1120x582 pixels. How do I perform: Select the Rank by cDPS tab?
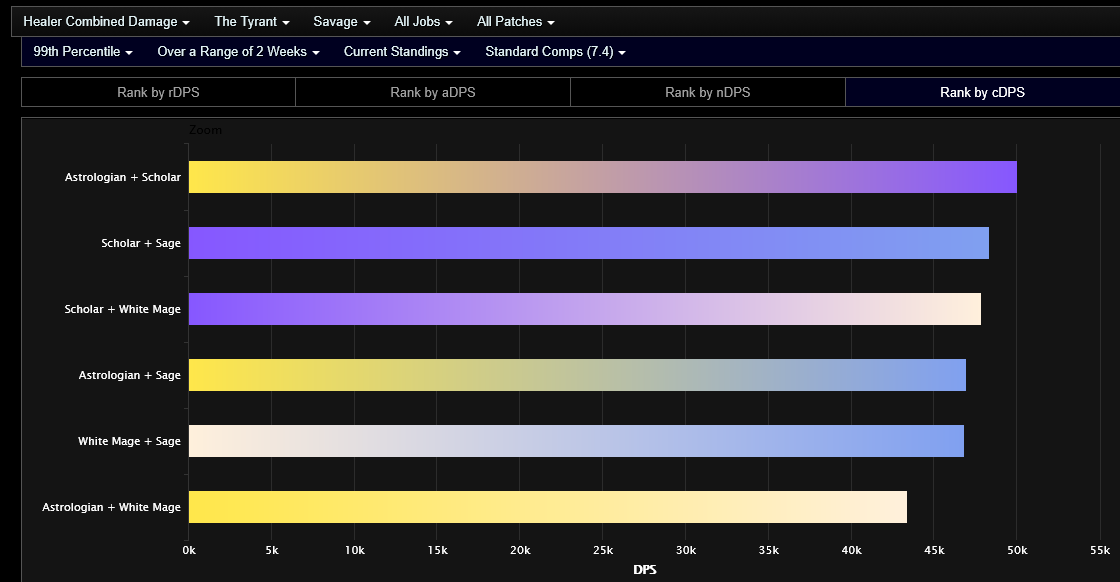coord(982,92)
